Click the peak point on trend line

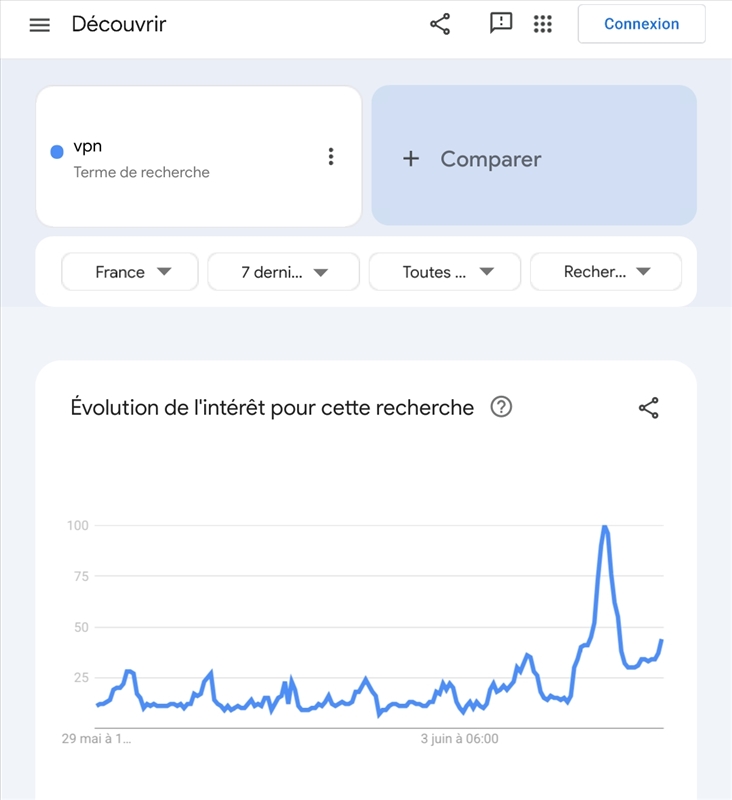point(604,526)
